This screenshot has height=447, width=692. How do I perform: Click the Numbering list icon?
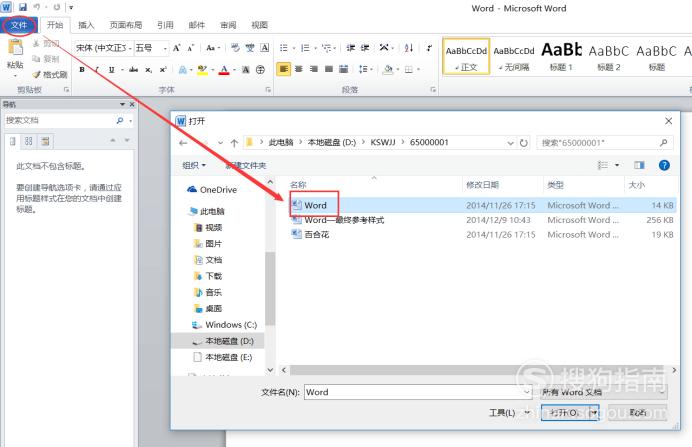coord(305,48)
